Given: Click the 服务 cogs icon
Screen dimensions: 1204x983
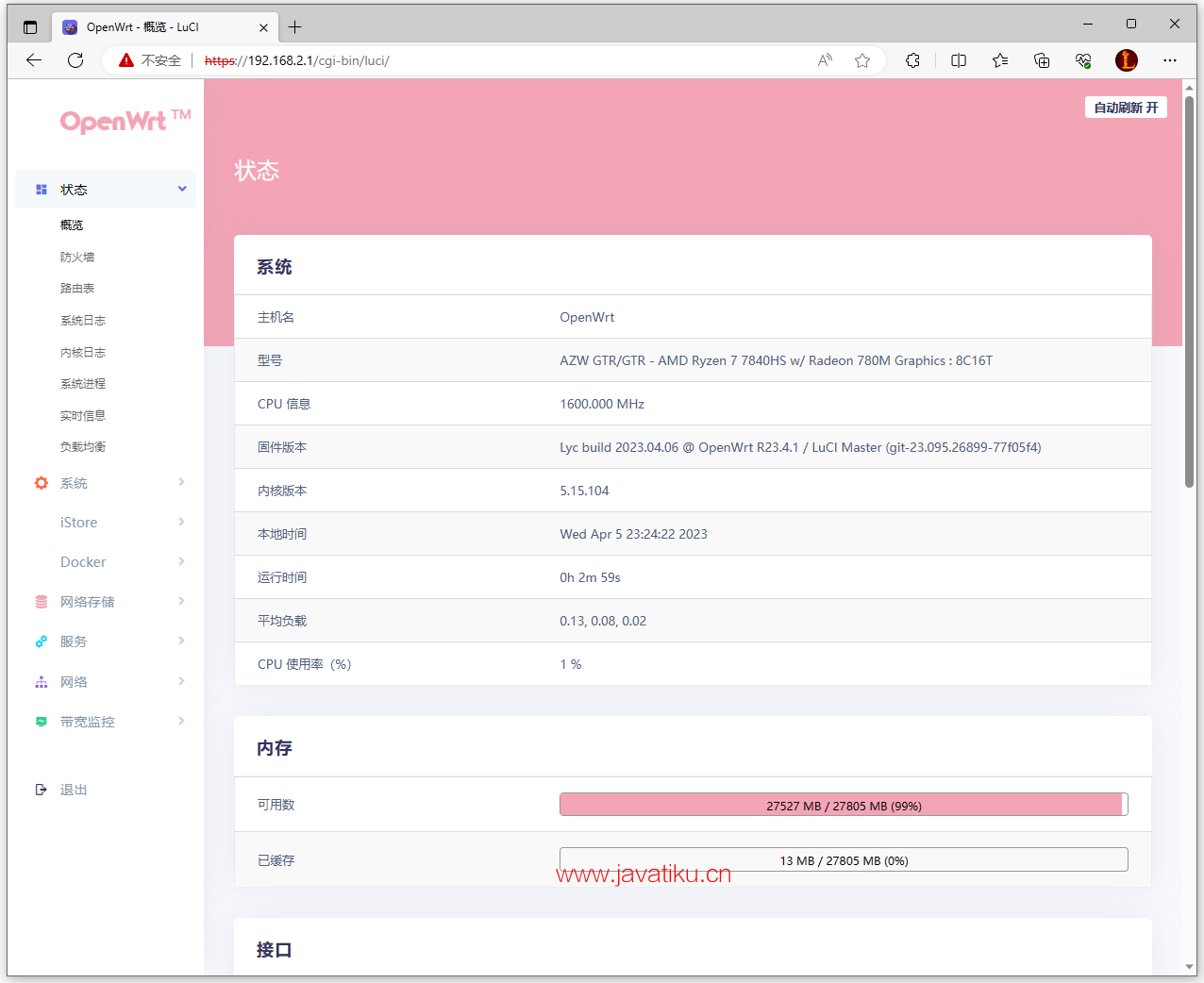Looking at the screenshot, I should [x=42, y=641].
